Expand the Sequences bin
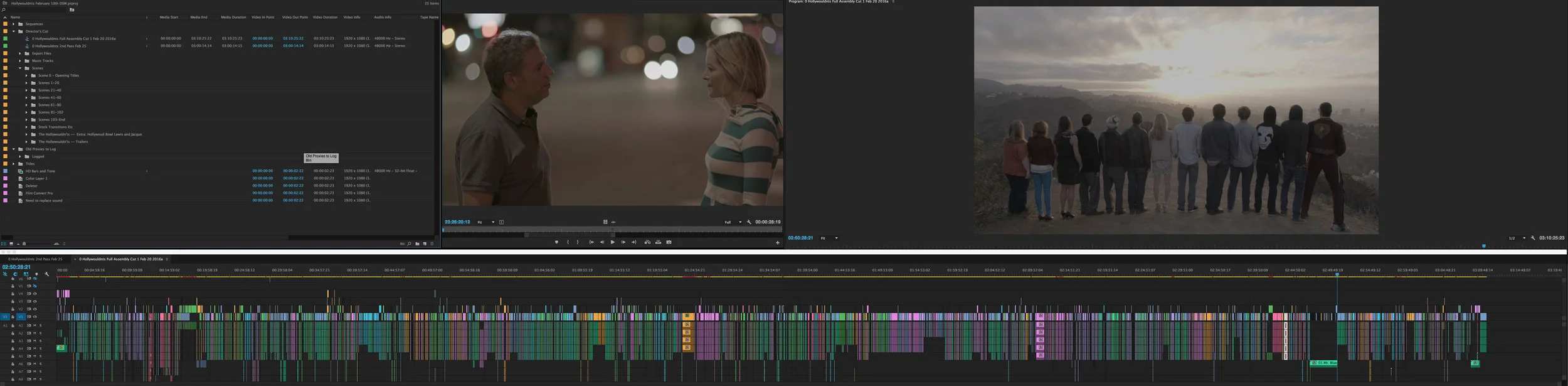This screenshot has width=1568, height=386. 13,24
